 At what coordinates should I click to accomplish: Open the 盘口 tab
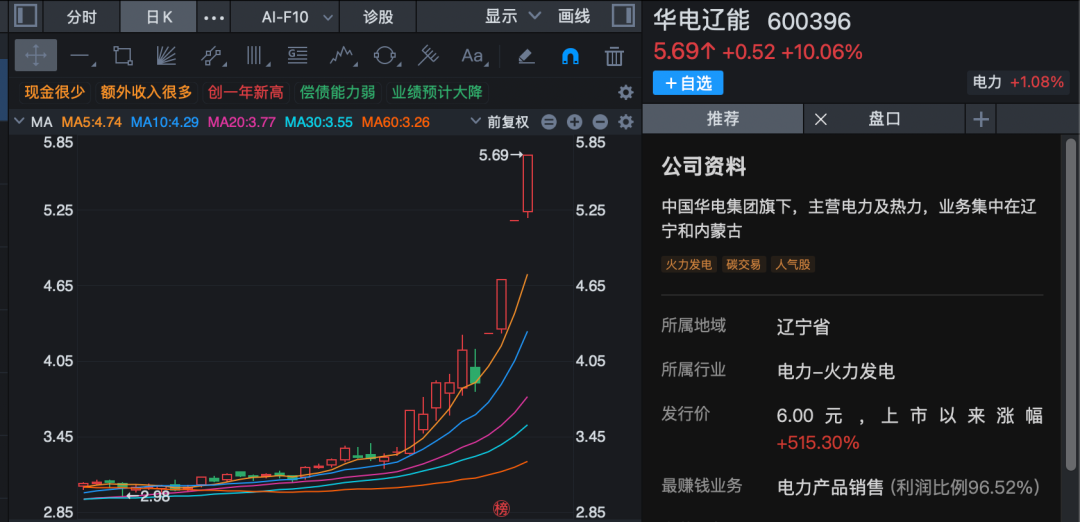pos(884,119)
